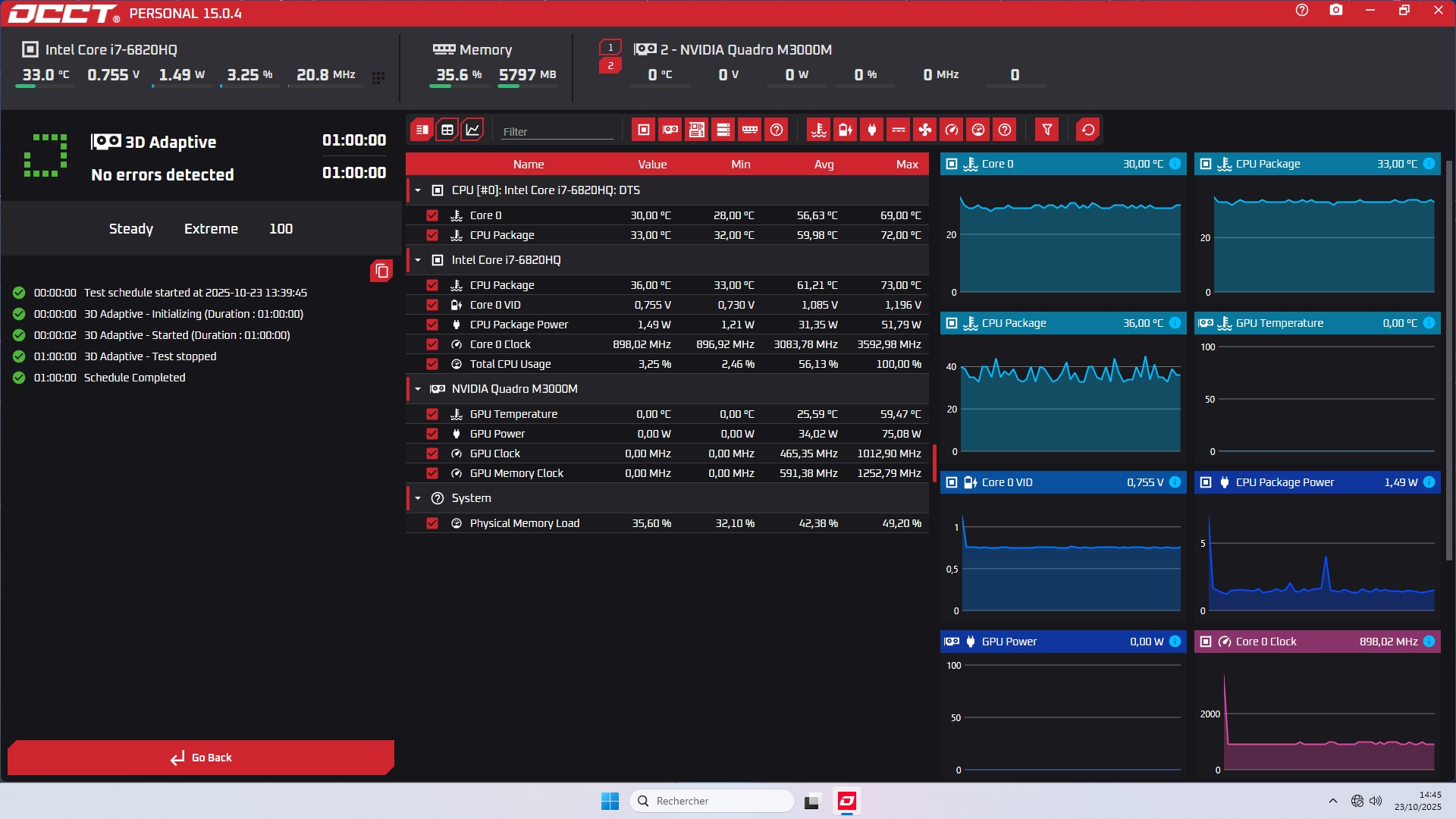Uncheck the GPU Temperature checkbox

tap(432, 414)
